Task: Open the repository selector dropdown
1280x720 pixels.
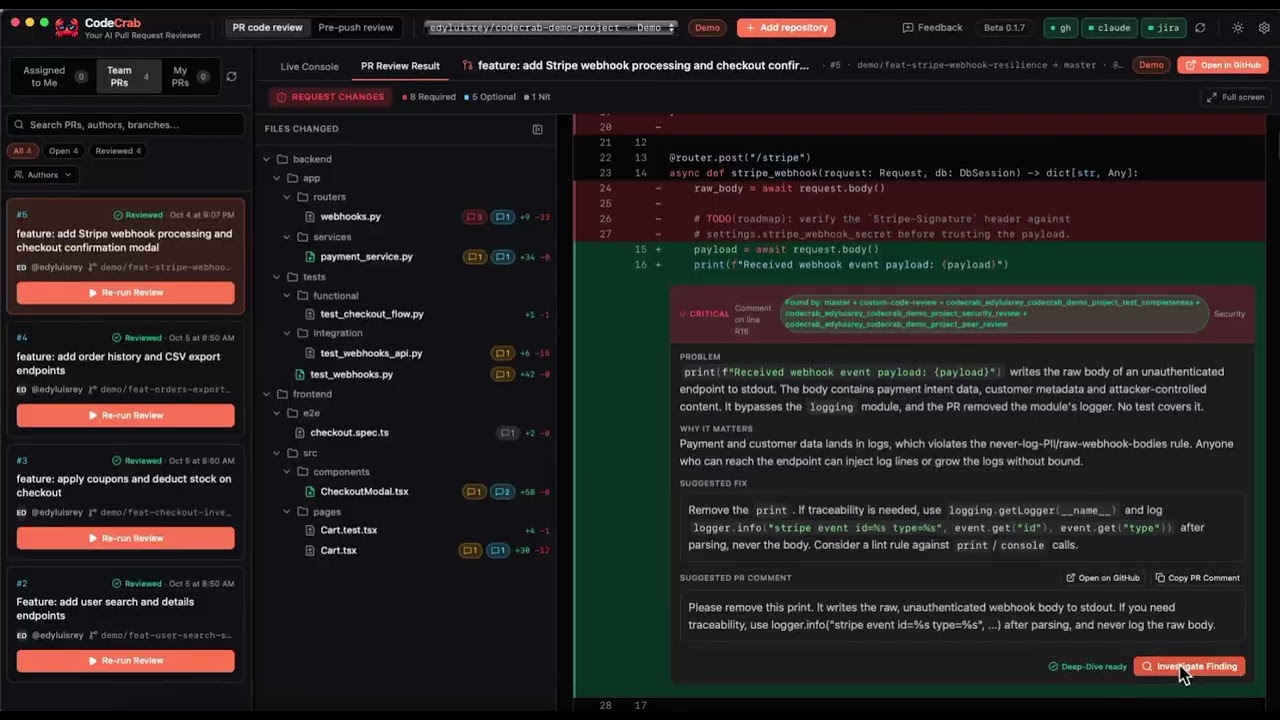Action: [x=550, y=28]
